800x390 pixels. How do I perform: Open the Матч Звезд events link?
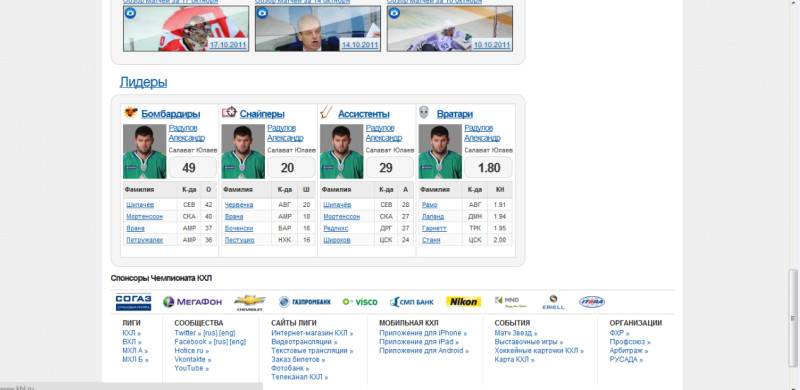coord(516,333)
